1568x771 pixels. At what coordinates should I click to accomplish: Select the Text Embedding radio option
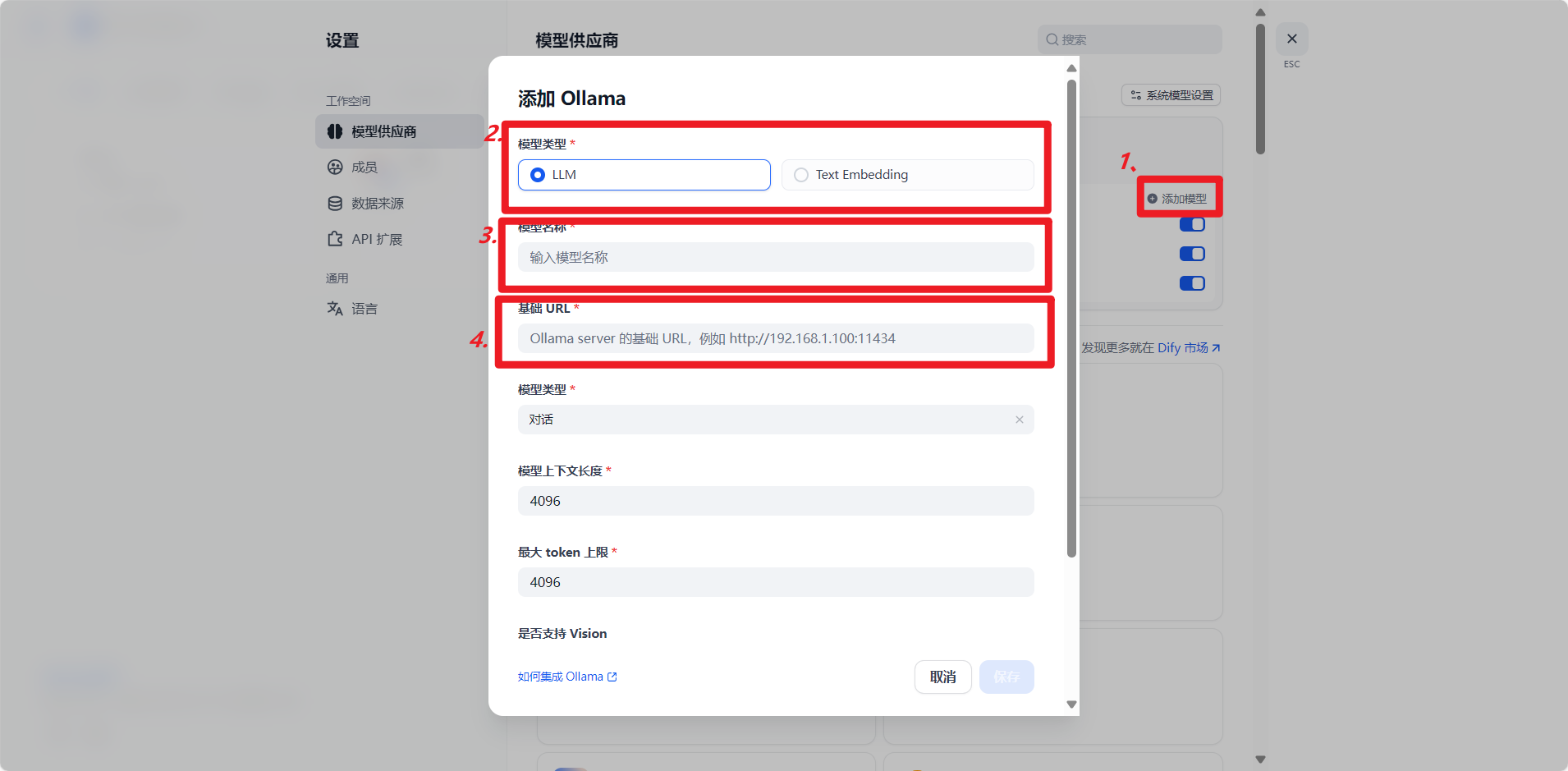click(907, 175)
